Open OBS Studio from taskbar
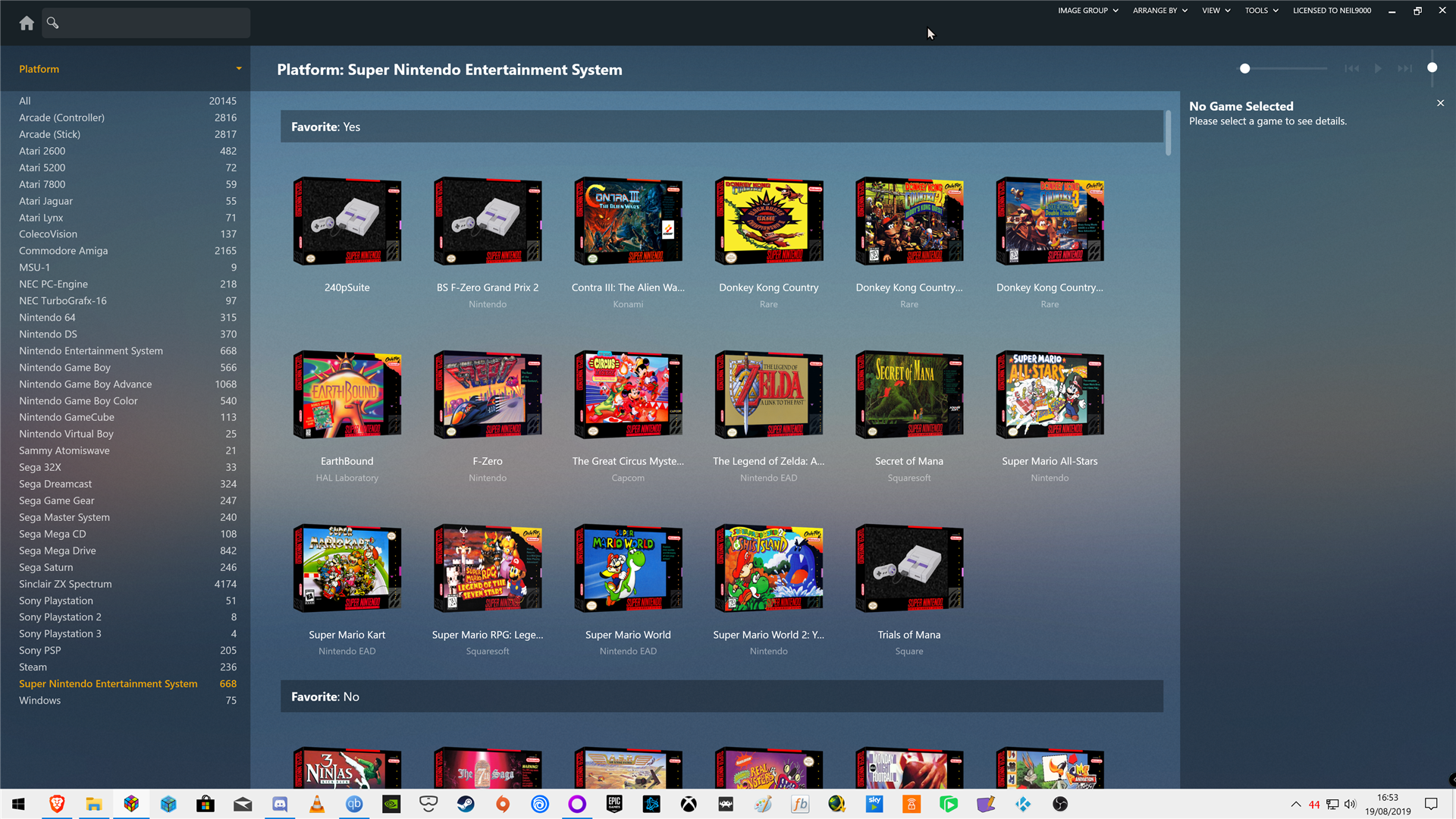1456x819 pixels. [x=1060, y=804]
